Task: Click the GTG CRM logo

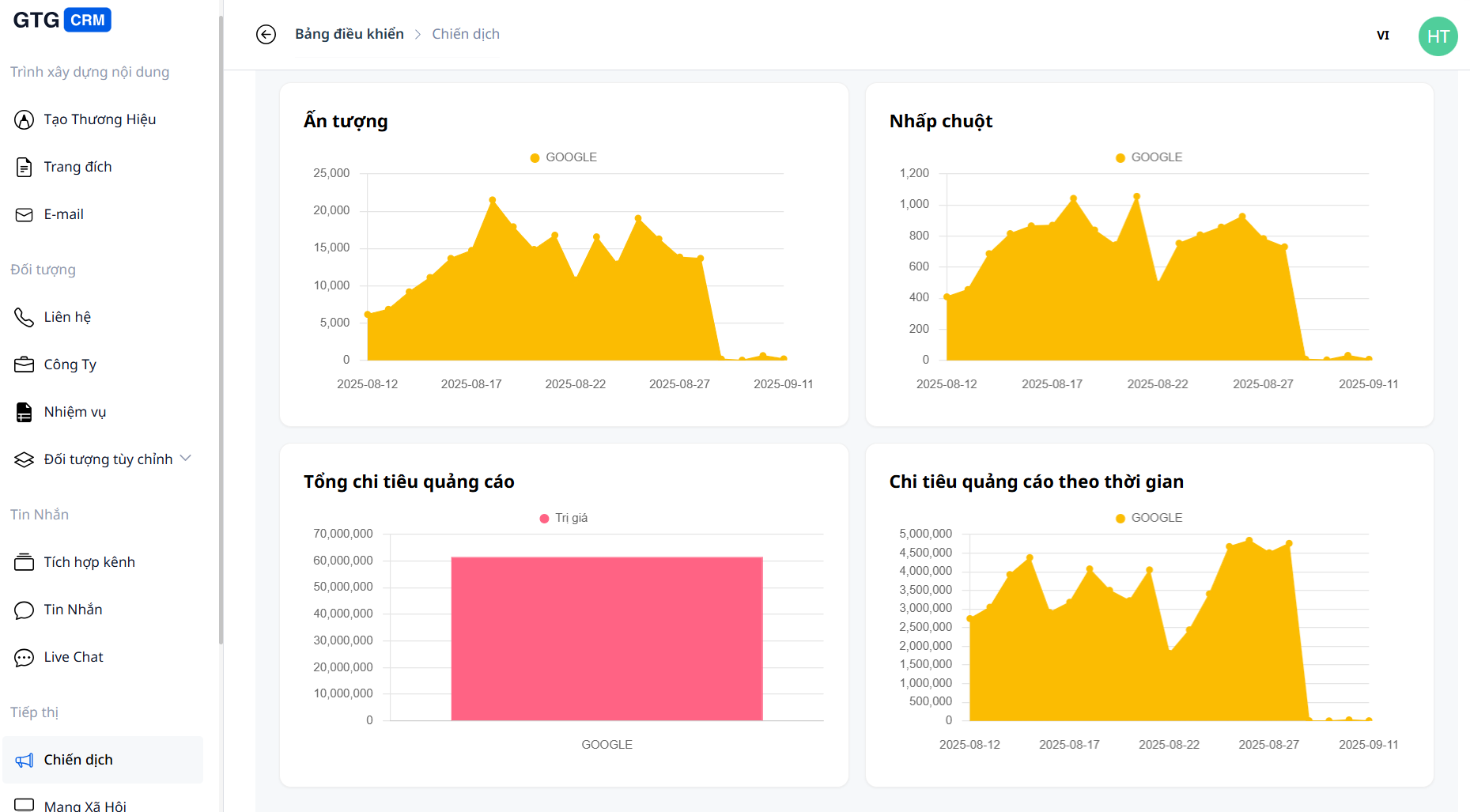Action: [x=62, y=20]
